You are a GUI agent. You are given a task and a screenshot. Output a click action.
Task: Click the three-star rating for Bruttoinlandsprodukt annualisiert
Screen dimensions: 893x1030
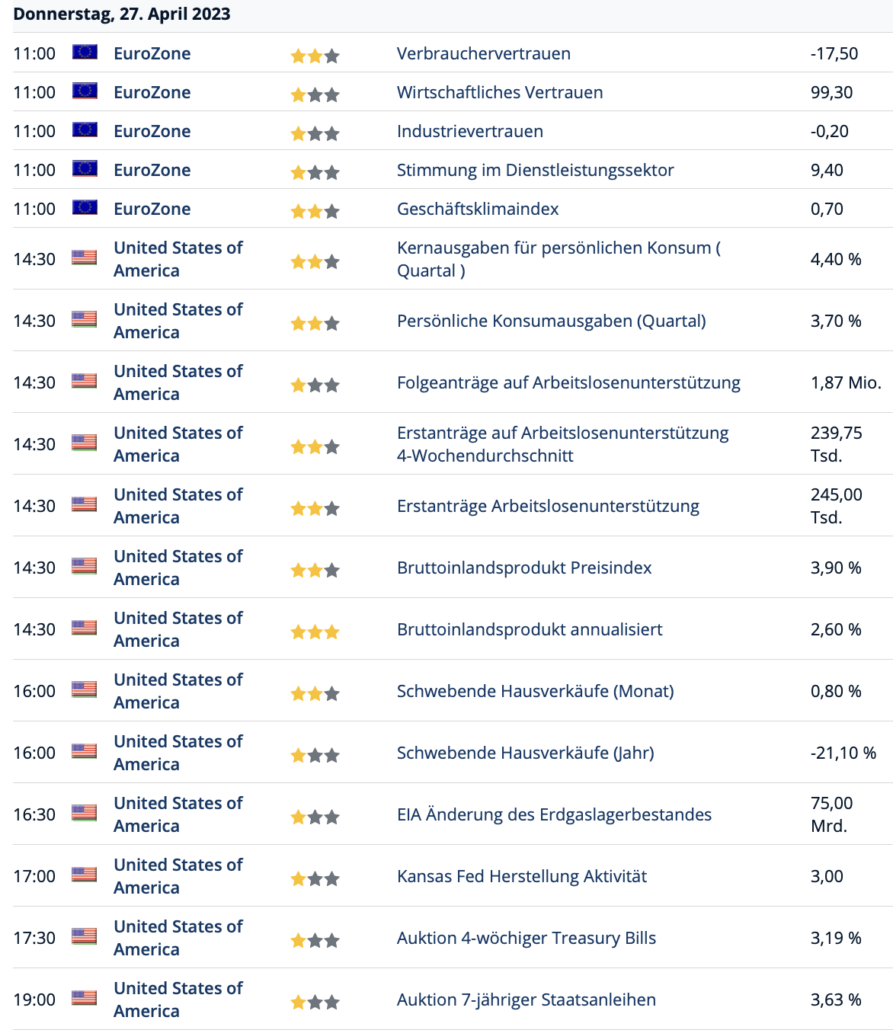pos(315,632)
